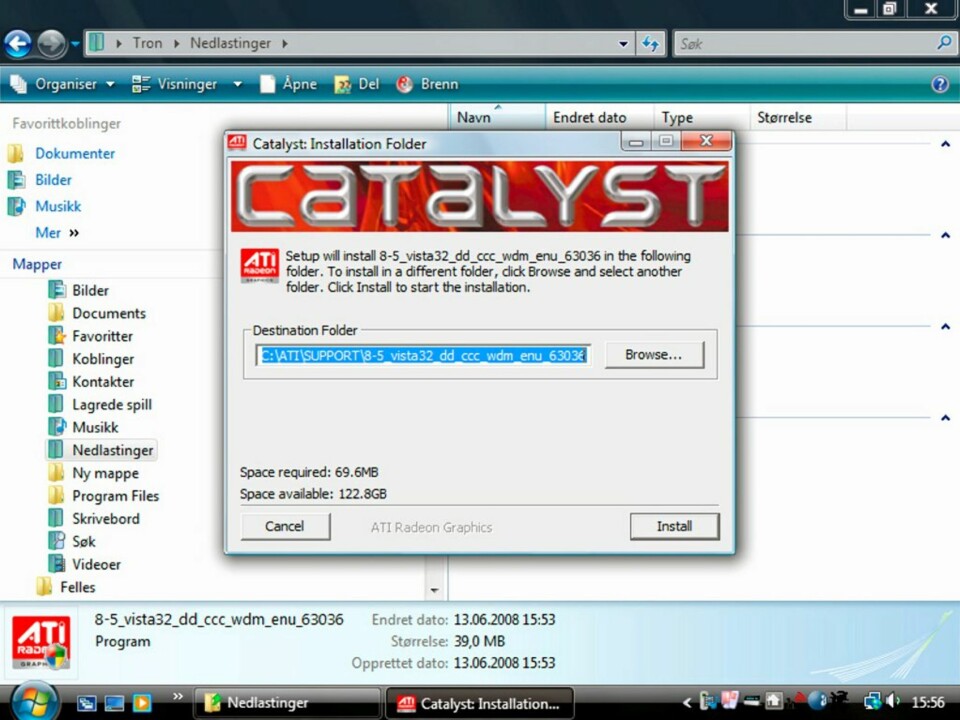Switch to the Nedlastinger taskbar button
This screenshot has height=720, width=960.
[287, 703]
